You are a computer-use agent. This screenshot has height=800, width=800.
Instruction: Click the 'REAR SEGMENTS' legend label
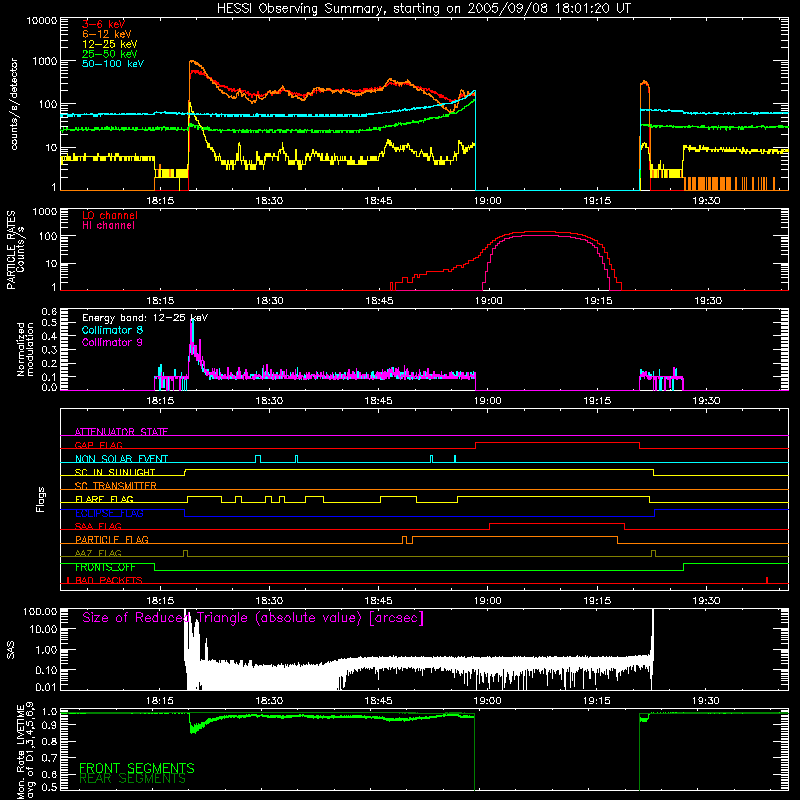pyautogui.click(x=132, y=779)
